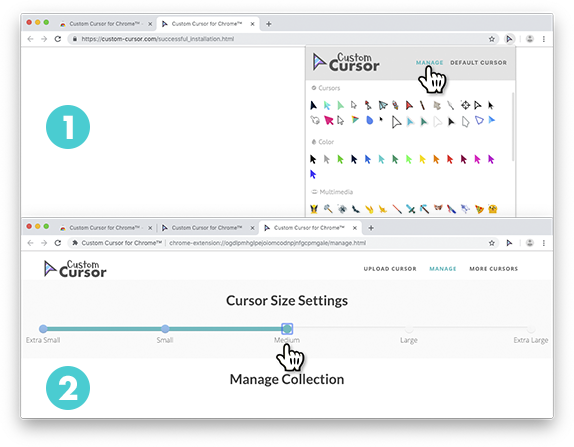Screen dimensions: 574x447
Task: Open profile avatar icon in top browser toolbar
Action: (529, 39)
